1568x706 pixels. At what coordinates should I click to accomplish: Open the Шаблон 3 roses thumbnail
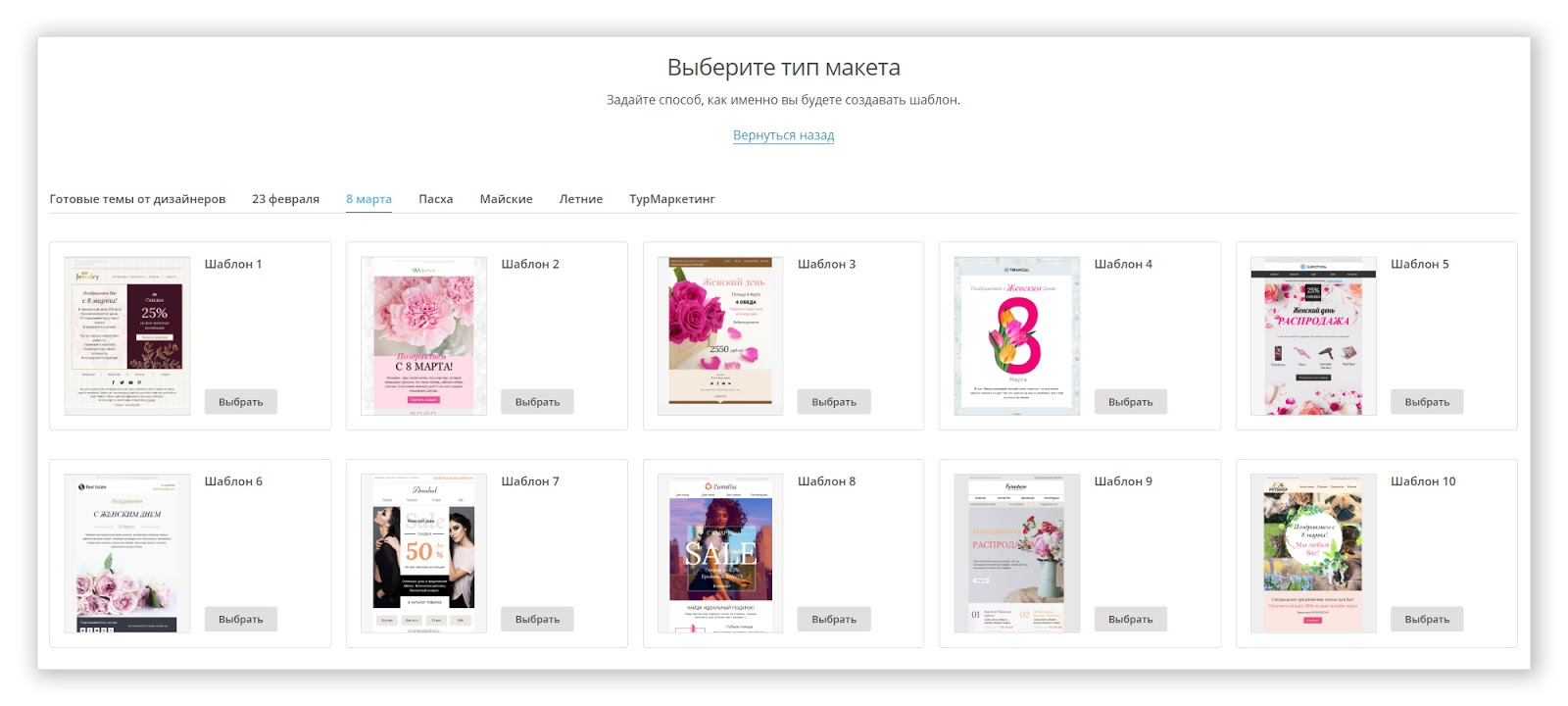pos(720,336)
